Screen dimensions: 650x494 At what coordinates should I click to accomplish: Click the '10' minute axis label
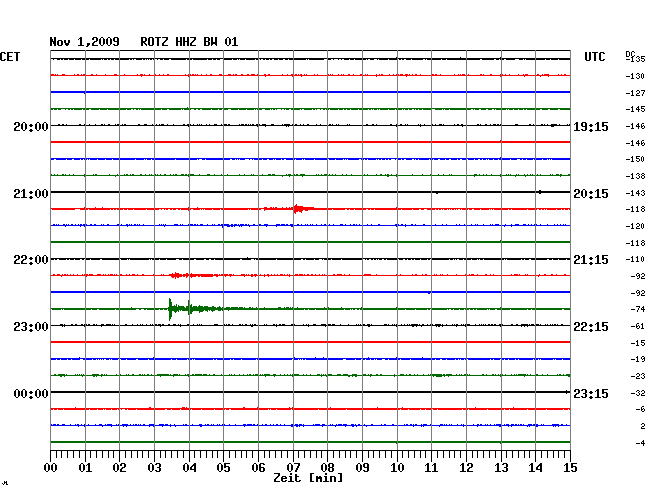tap(397, 467)
